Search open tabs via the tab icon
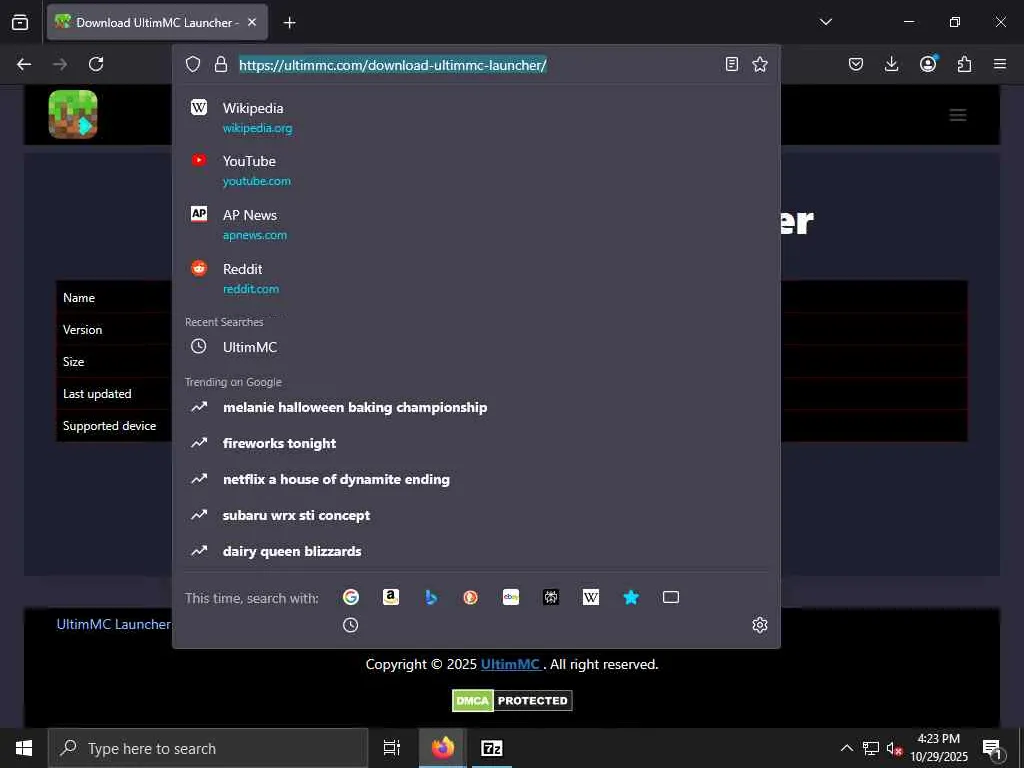The image size is (1024, 768). (671, 597)
